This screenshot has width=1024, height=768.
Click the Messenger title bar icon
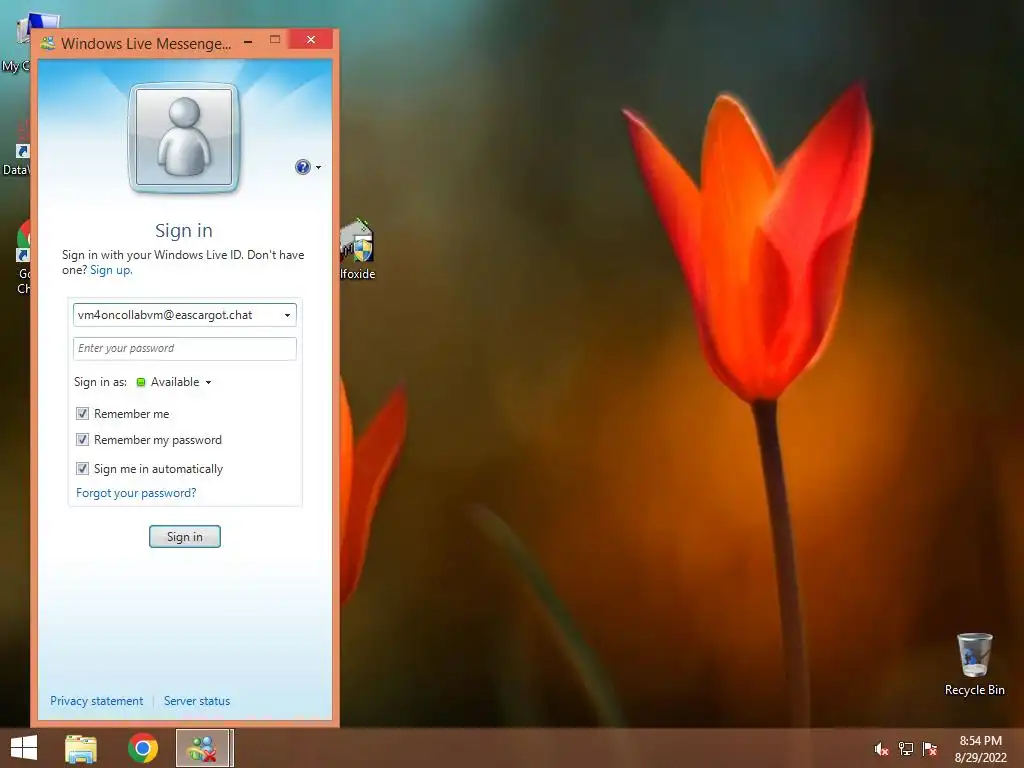[48, 44]
